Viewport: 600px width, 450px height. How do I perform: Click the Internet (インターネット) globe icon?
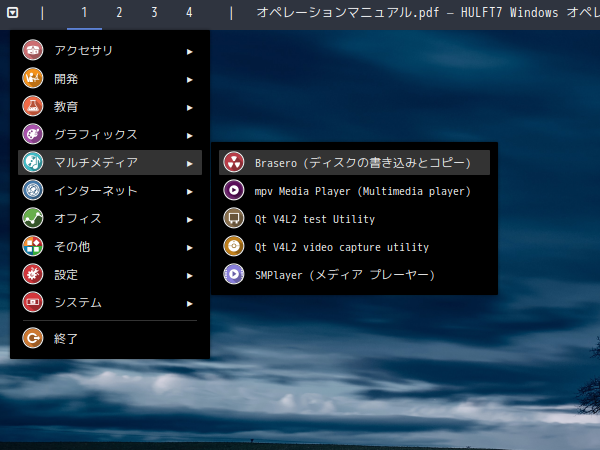click(33, 190)
